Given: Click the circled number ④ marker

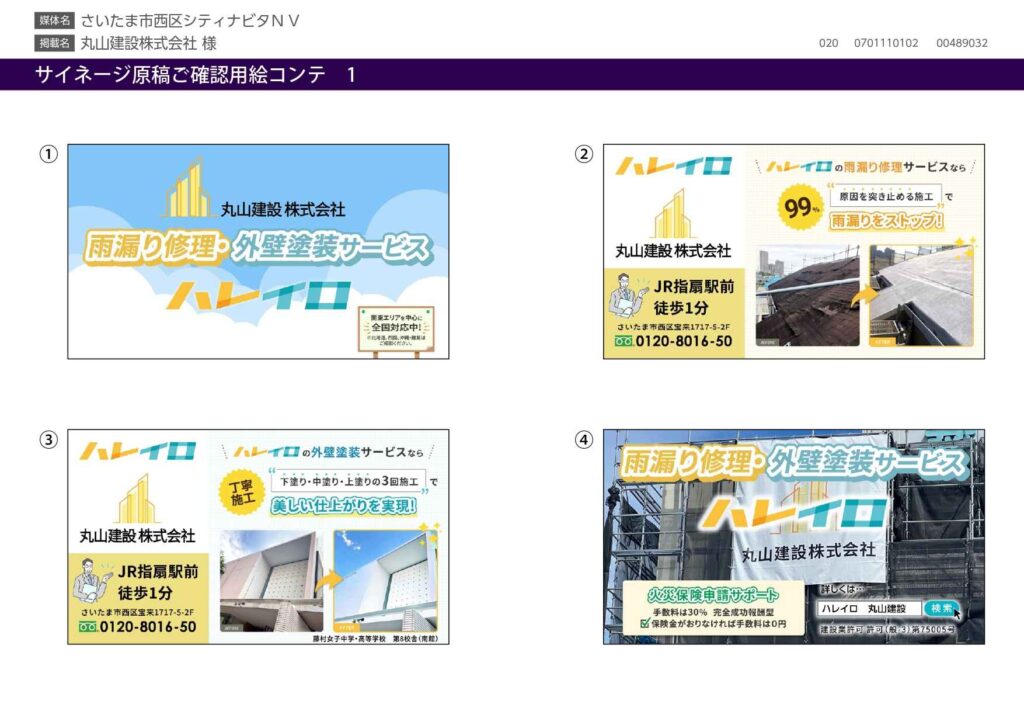Looking at the screenshot, I should click(583, 439).
